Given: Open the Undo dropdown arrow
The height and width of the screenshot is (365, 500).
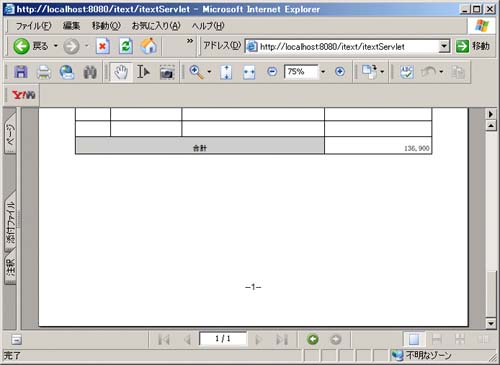Looking at the screenshot, I should click(x=441, y=72).
